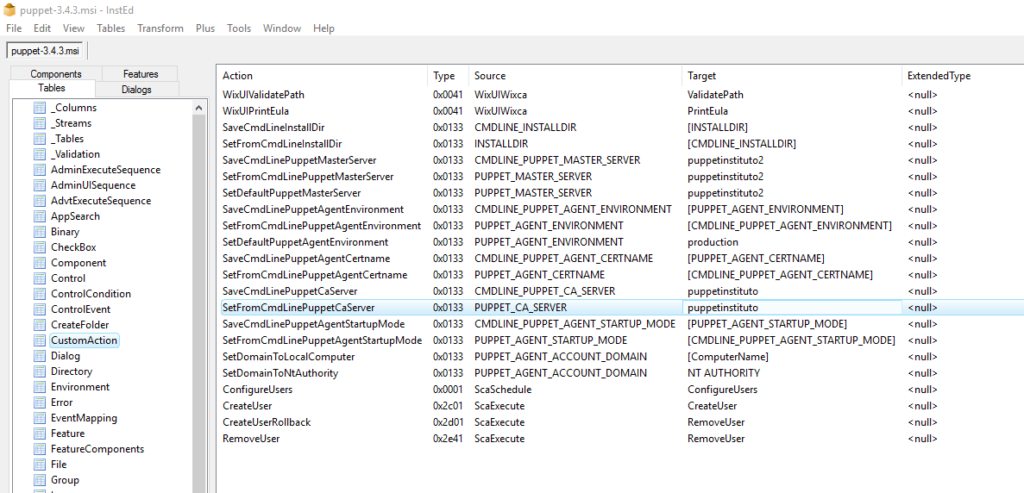1024x493 pixels.
Task: Click the [ComputerName] target cell
Action: click(728, 357)
